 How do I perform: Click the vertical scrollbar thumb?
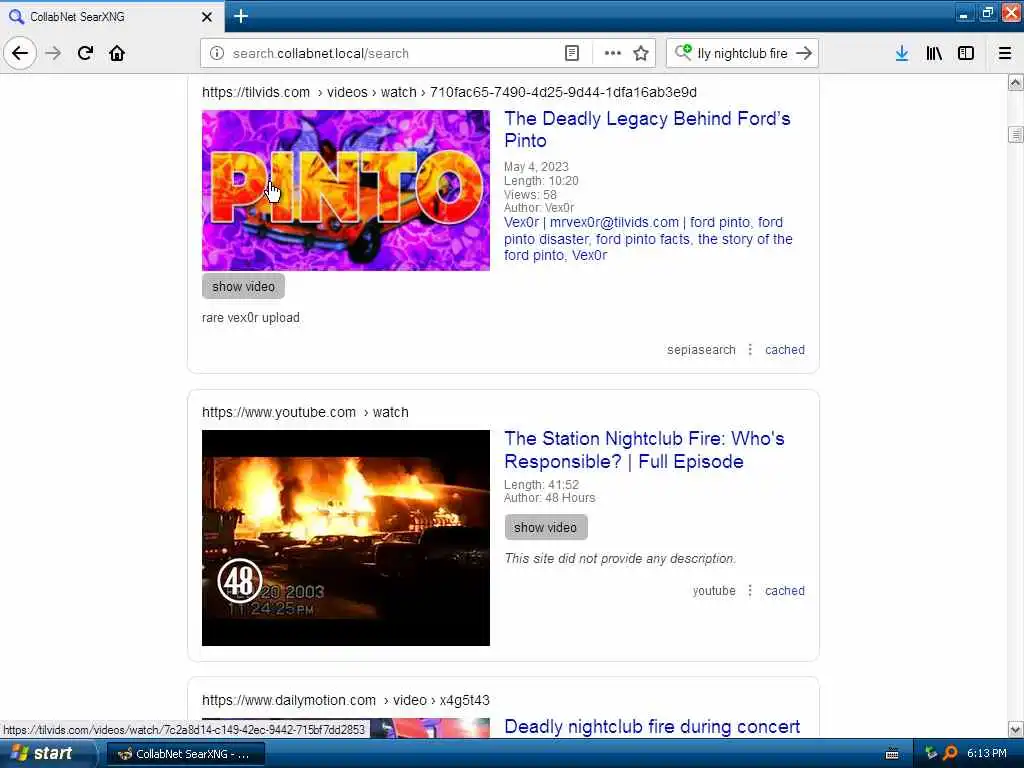click(1016, 134)
